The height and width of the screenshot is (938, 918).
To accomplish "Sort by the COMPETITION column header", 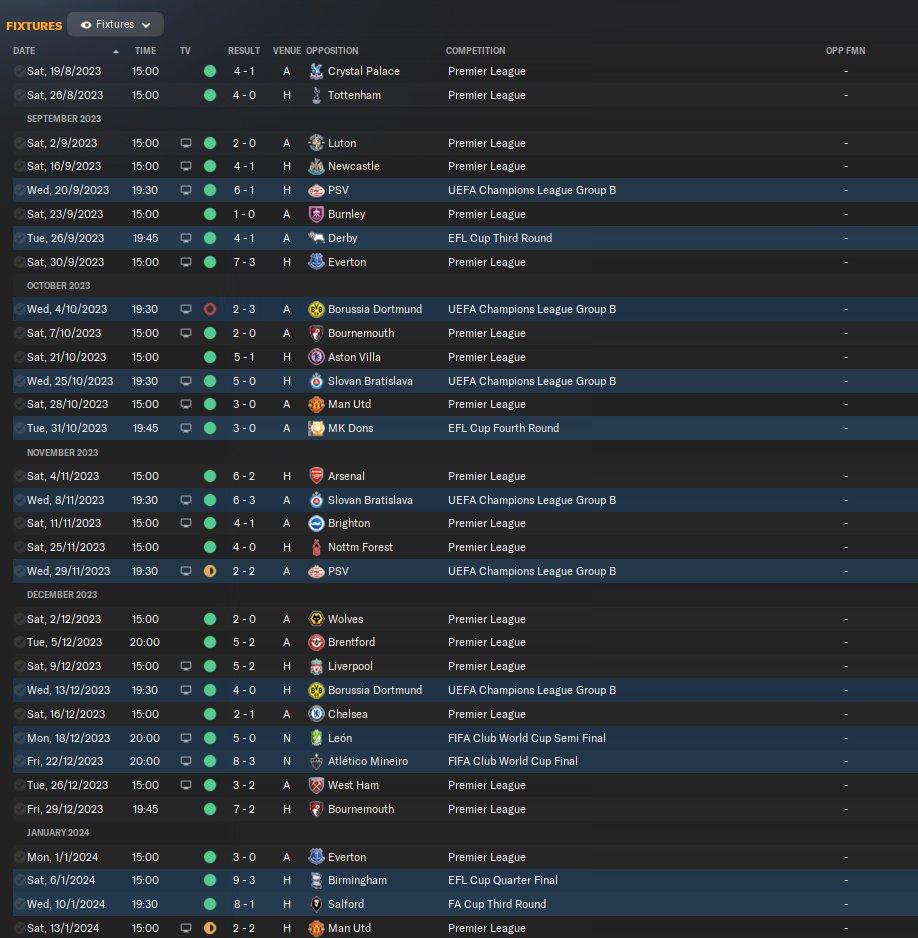I will pos(475,51).
